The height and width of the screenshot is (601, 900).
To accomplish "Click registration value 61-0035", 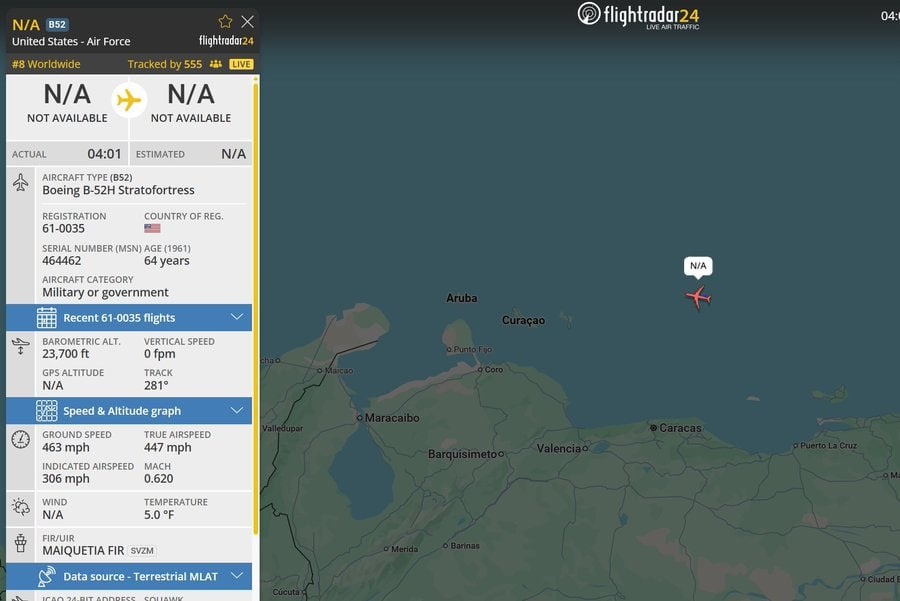I will coord(63,228).
